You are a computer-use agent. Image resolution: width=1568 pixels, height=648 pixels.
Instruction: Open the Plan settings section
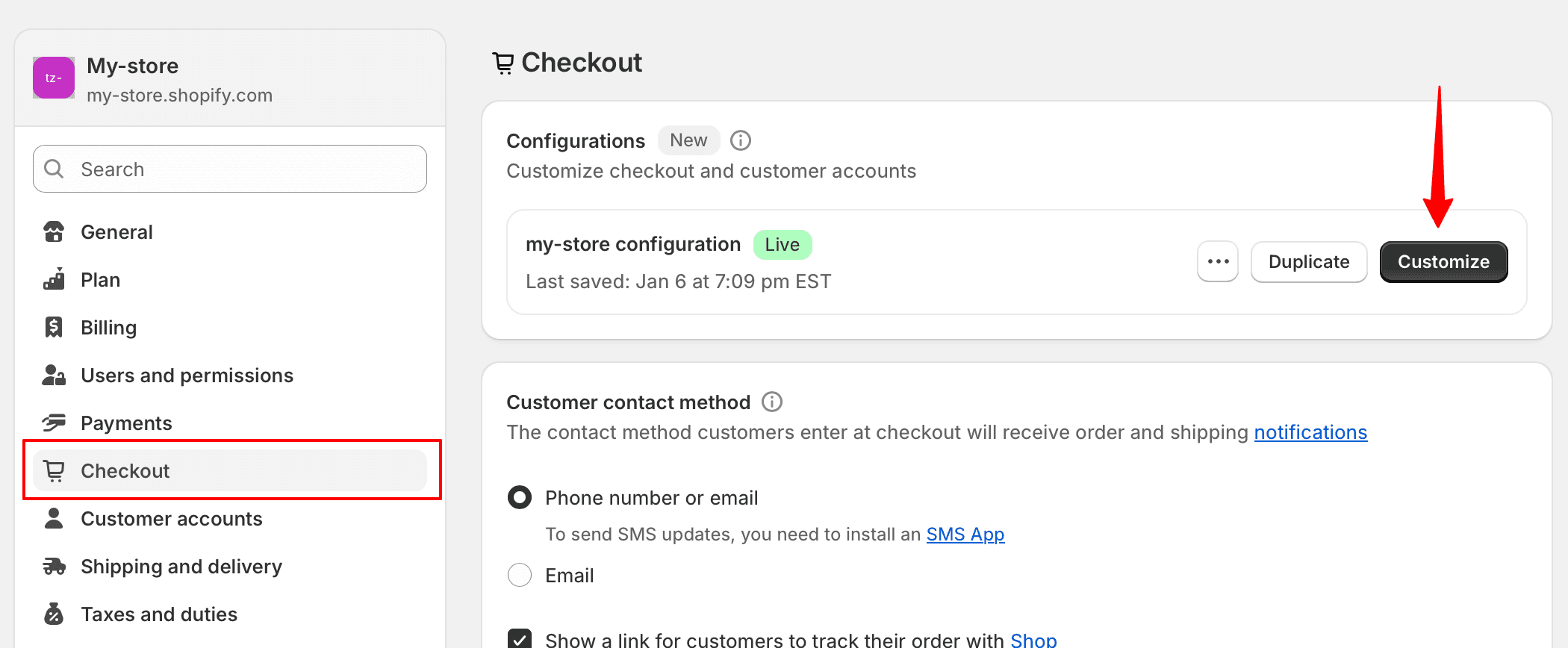tap(100, 280)
